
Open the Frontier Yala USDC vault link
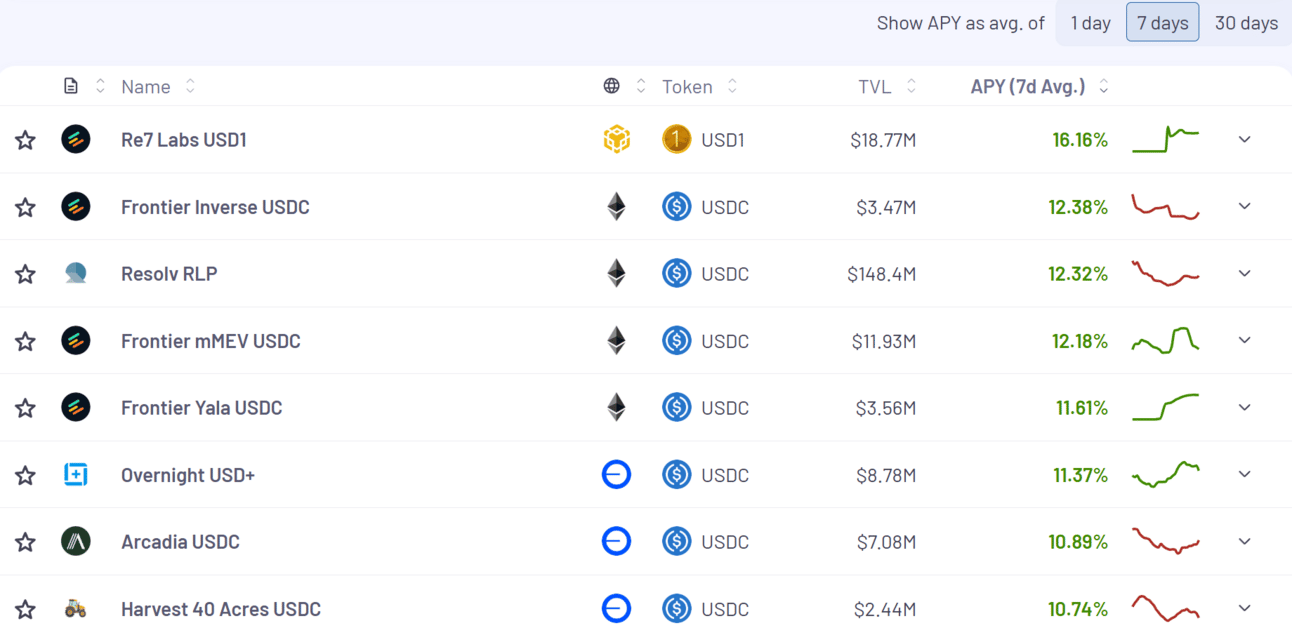click(201, 408)
